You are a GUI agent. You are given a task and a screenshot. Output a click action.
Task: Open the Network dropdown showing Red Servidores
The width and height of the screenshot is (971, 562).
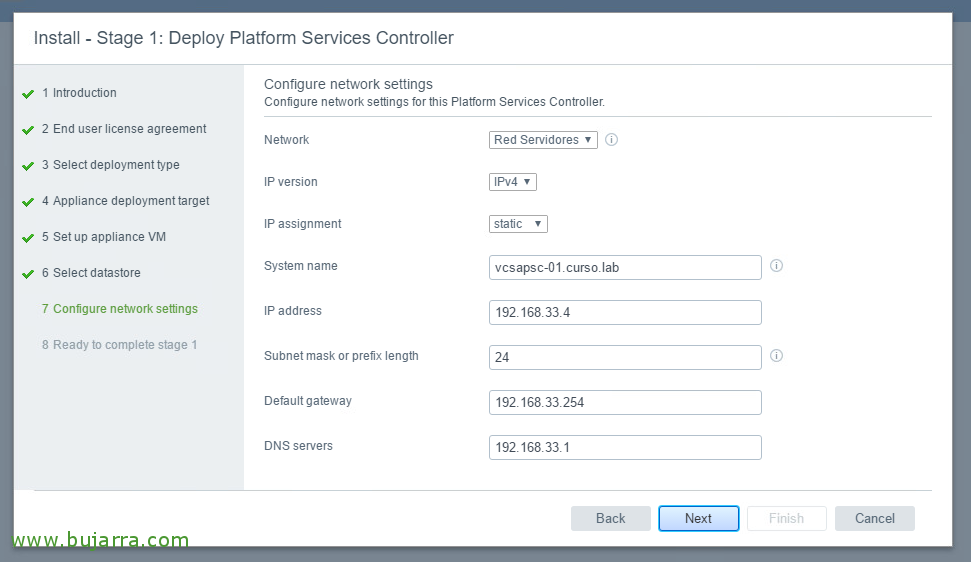pyautogui.click(x=543, y=140)
